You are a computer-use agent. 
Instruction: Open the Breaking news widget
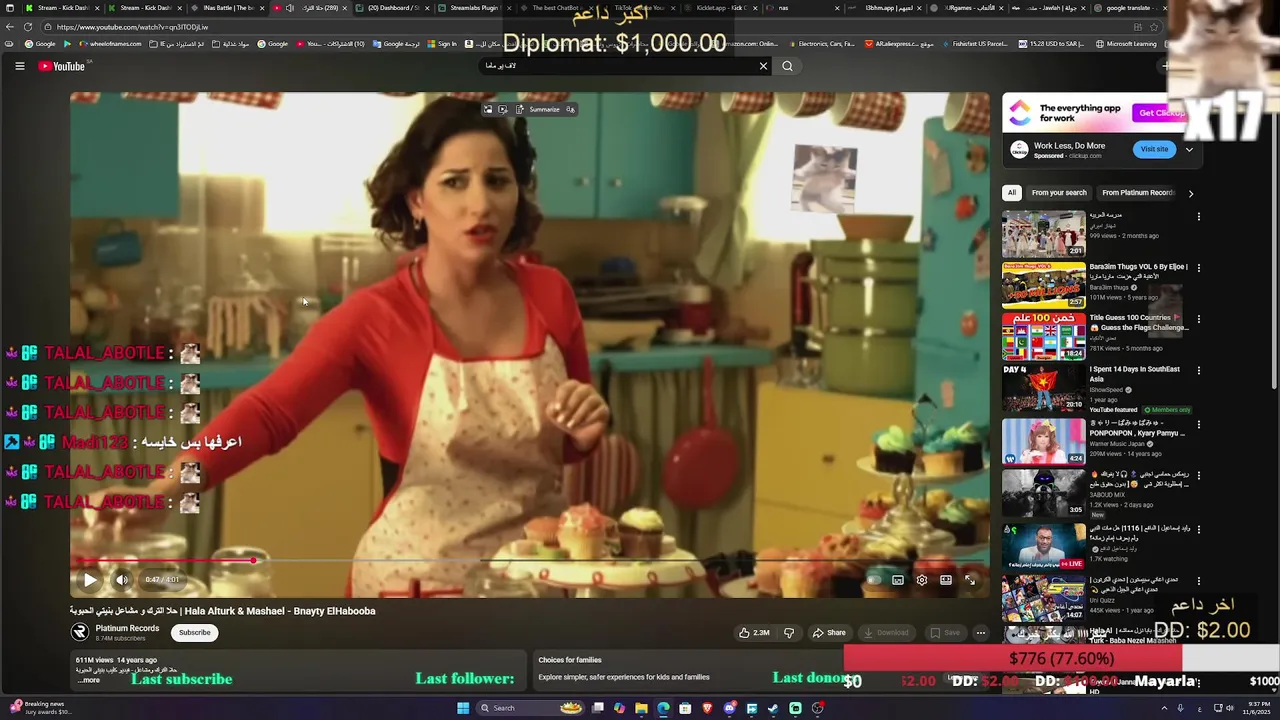point(40,708)
